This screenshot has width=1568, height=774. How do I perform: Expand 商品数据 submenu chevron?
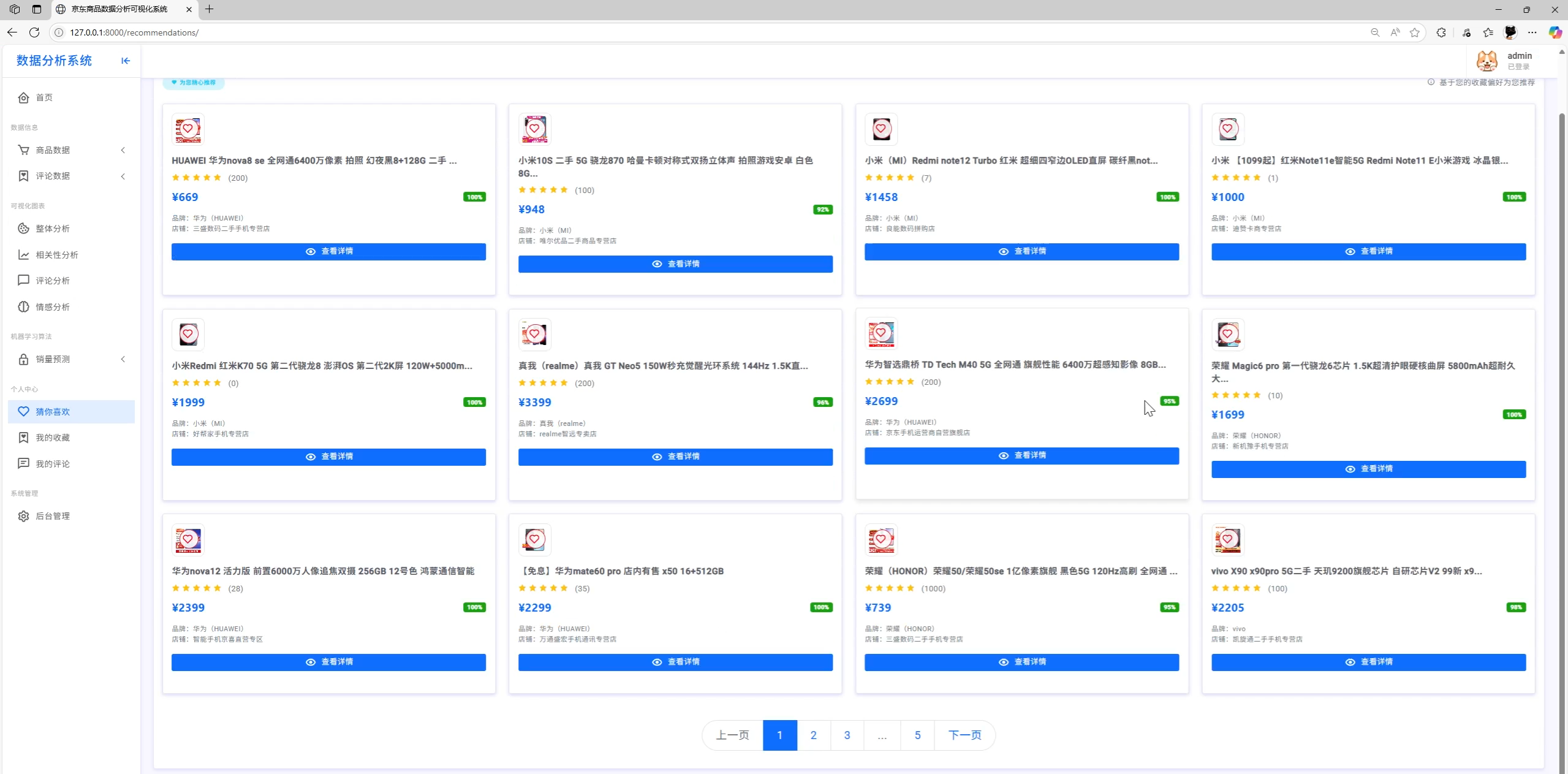(x=123, y=150)
